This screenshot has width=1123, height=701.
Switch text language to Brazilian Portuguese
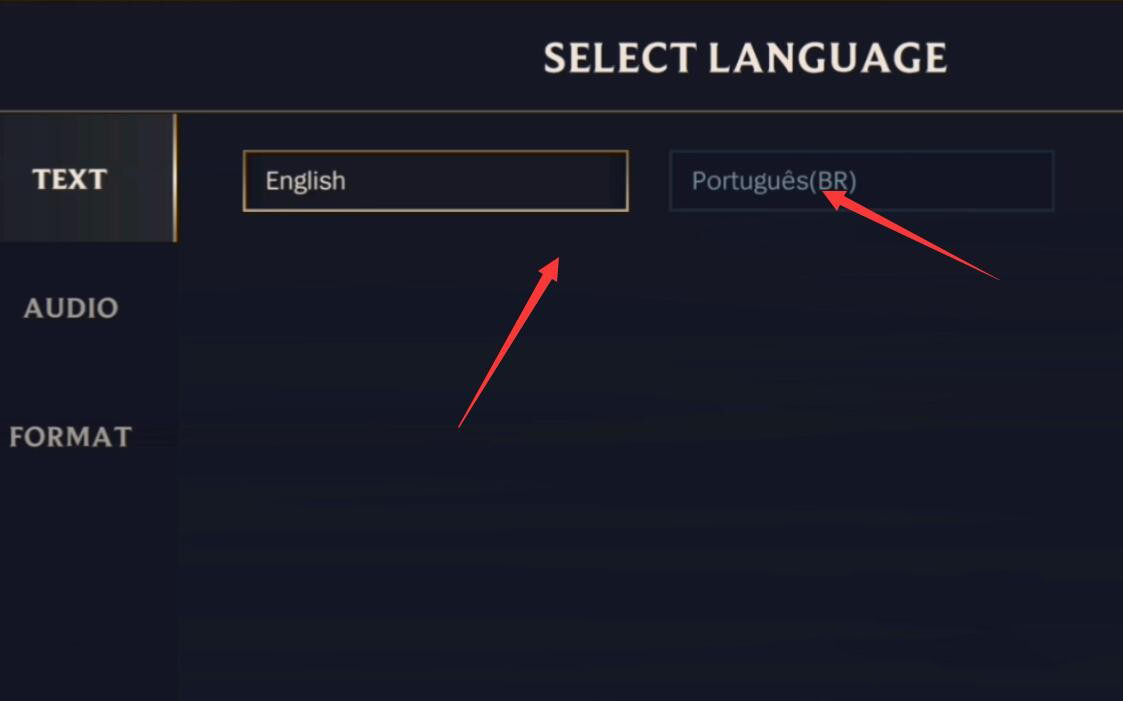click(861, 181)
